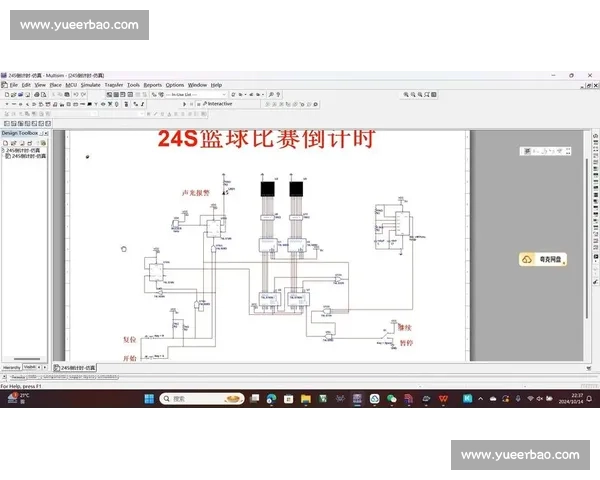The image size is (600, 480).
Task: Click the Zoom out magnifier icon
Action: click(413, 95)
